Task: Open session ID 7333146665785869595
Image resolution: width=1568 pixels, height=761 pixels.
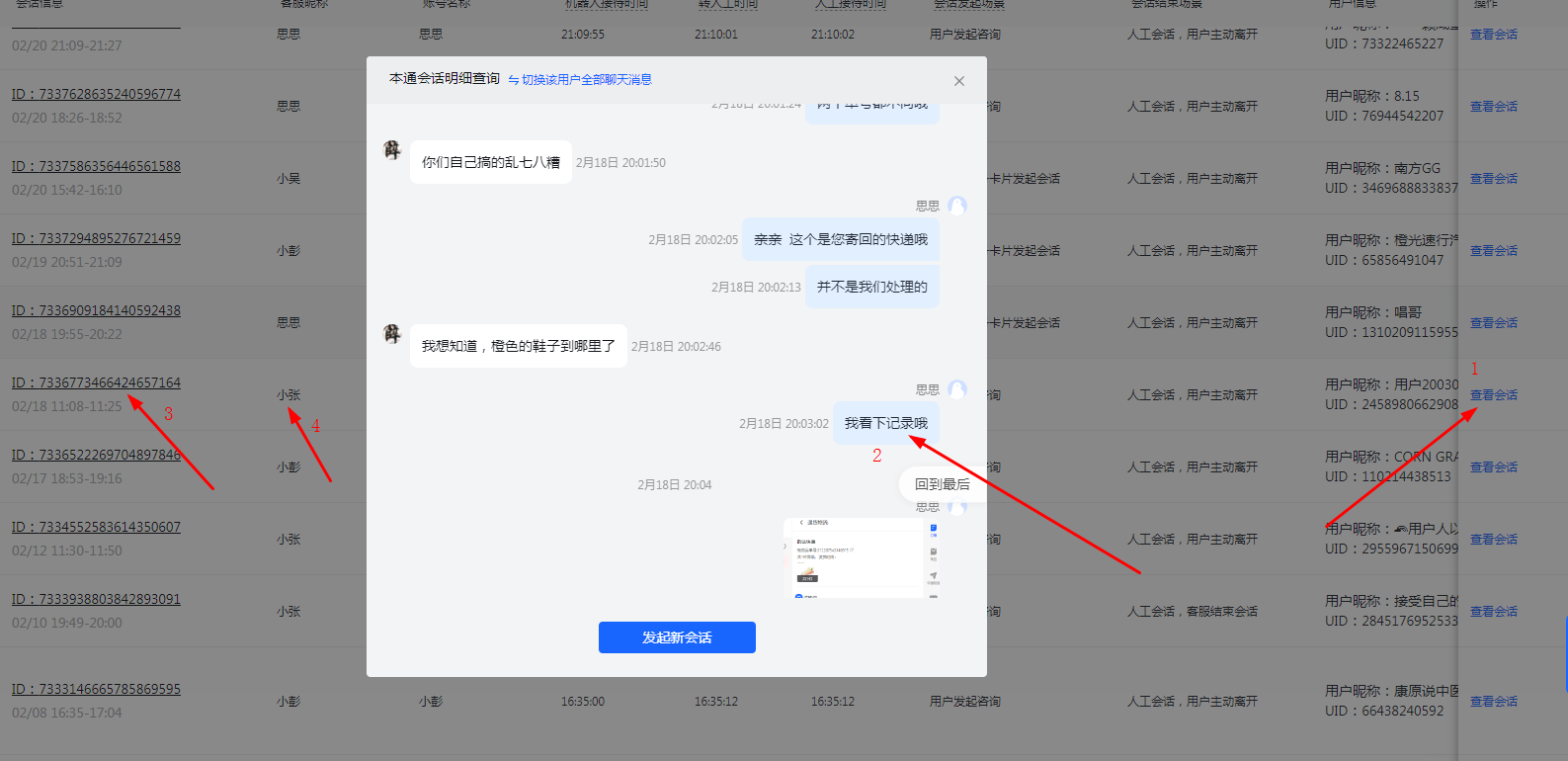Action: click(x=96, y=690)
